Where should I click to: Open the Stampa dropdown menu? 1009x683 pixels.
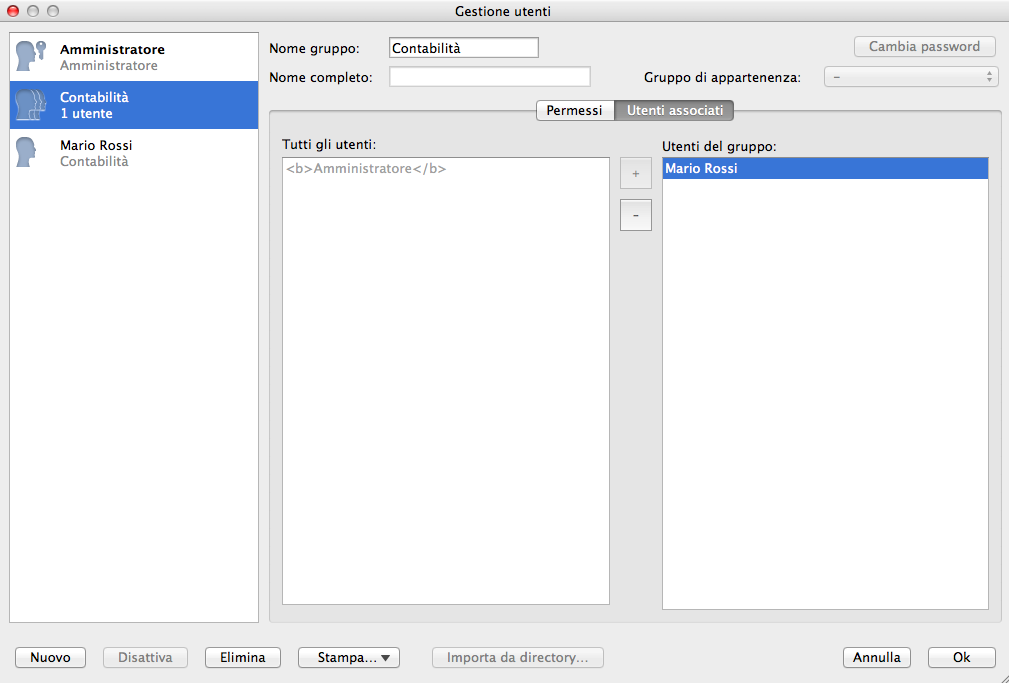click(348, 657)
